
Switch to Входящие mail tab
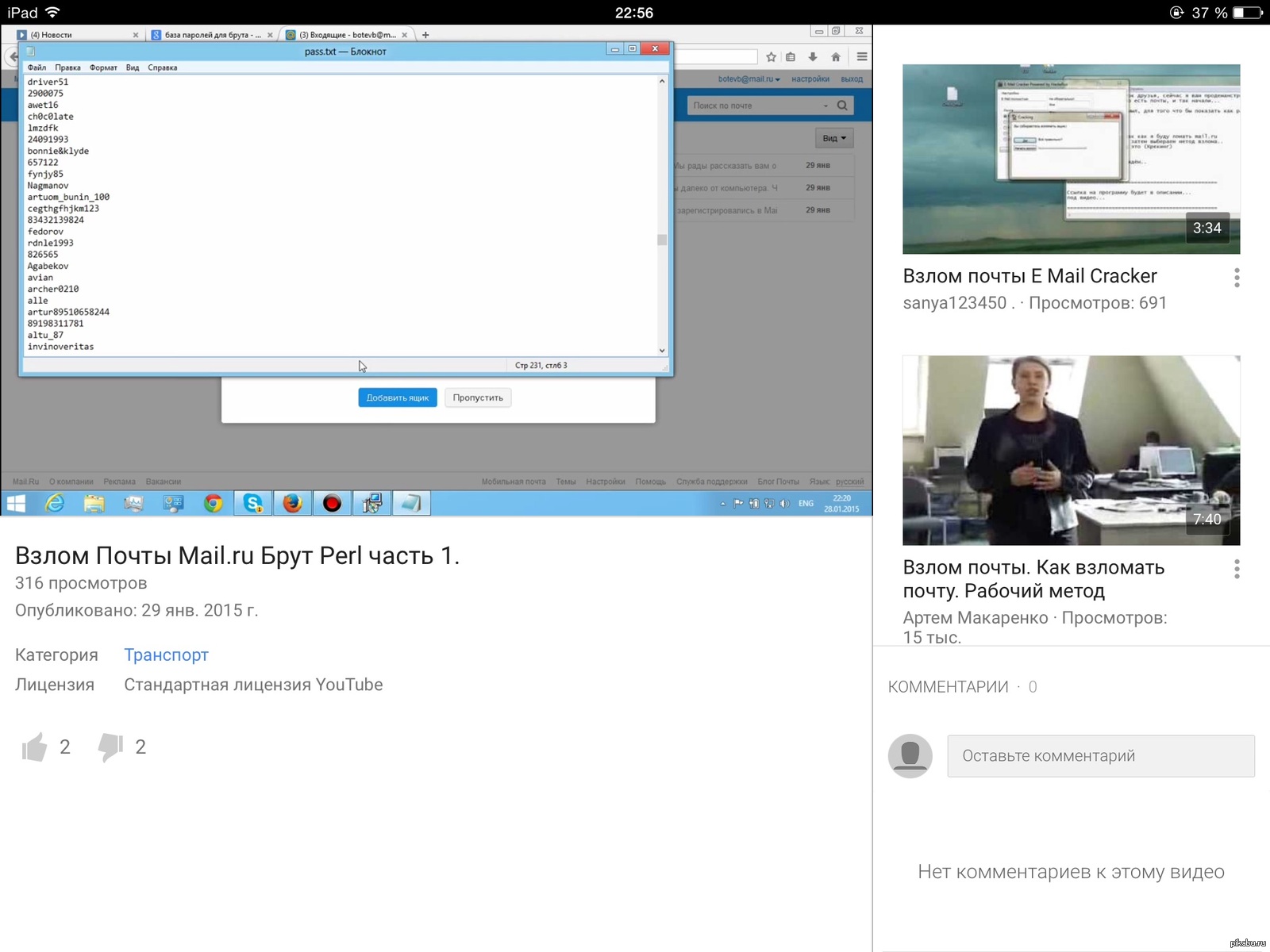pos(346,35)
